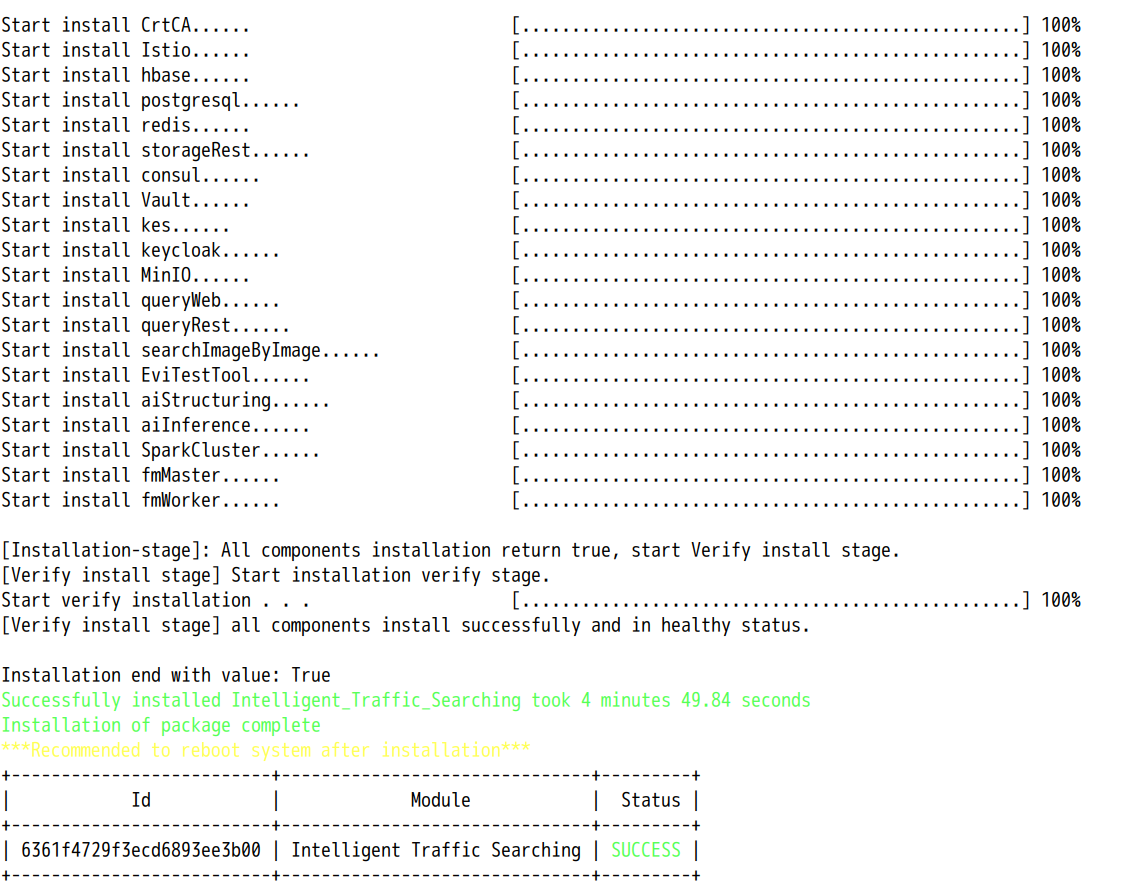
Task: Click the redis install progress bar
Action: pos(770,125)
